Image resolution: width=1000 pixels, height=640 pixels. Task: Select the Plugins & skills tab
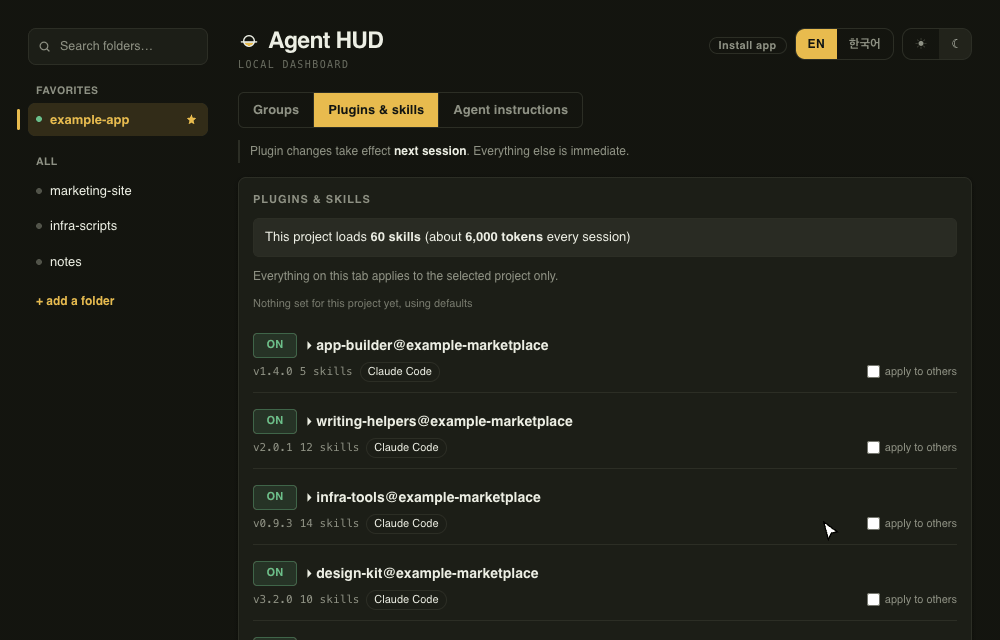376,110
